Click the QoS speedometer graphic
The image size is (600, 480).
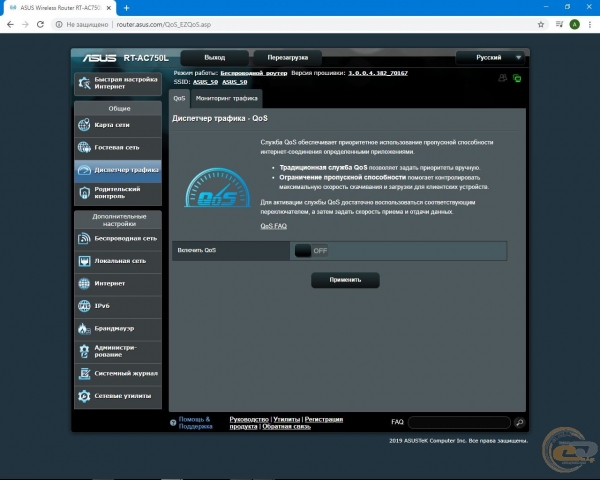pos(218,188)
